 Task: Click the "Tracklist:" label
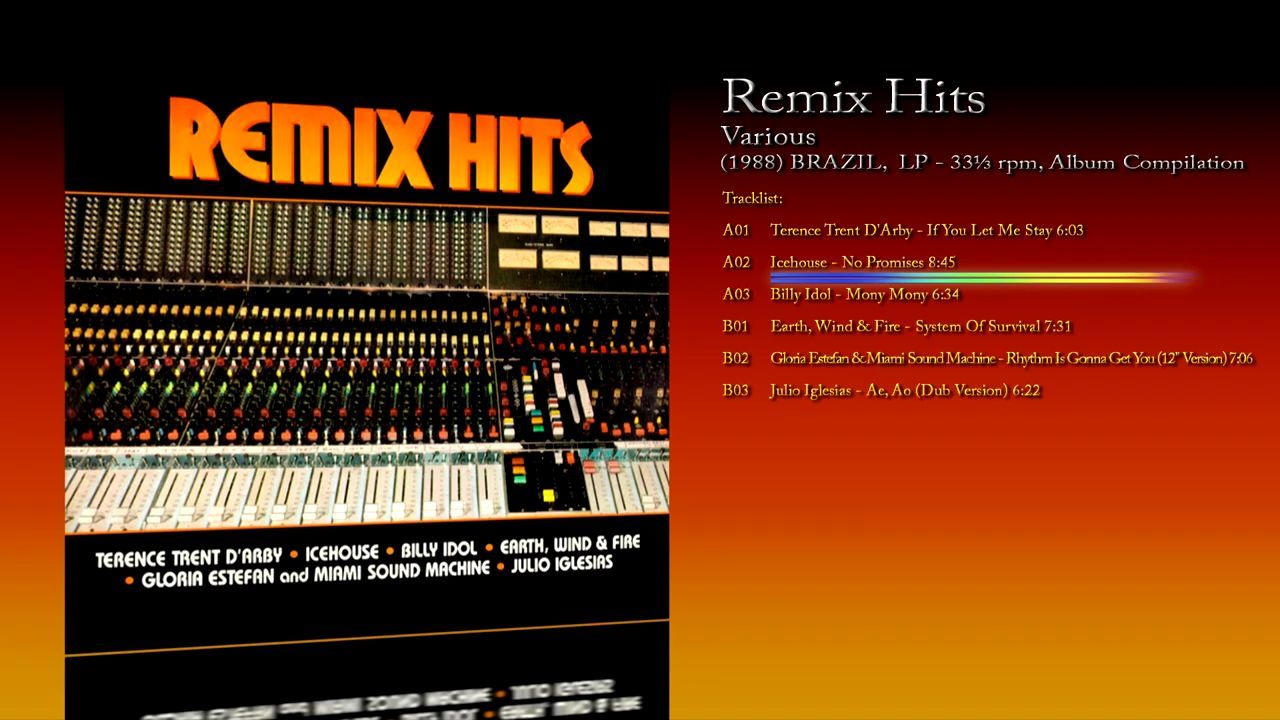pos(752,198)
